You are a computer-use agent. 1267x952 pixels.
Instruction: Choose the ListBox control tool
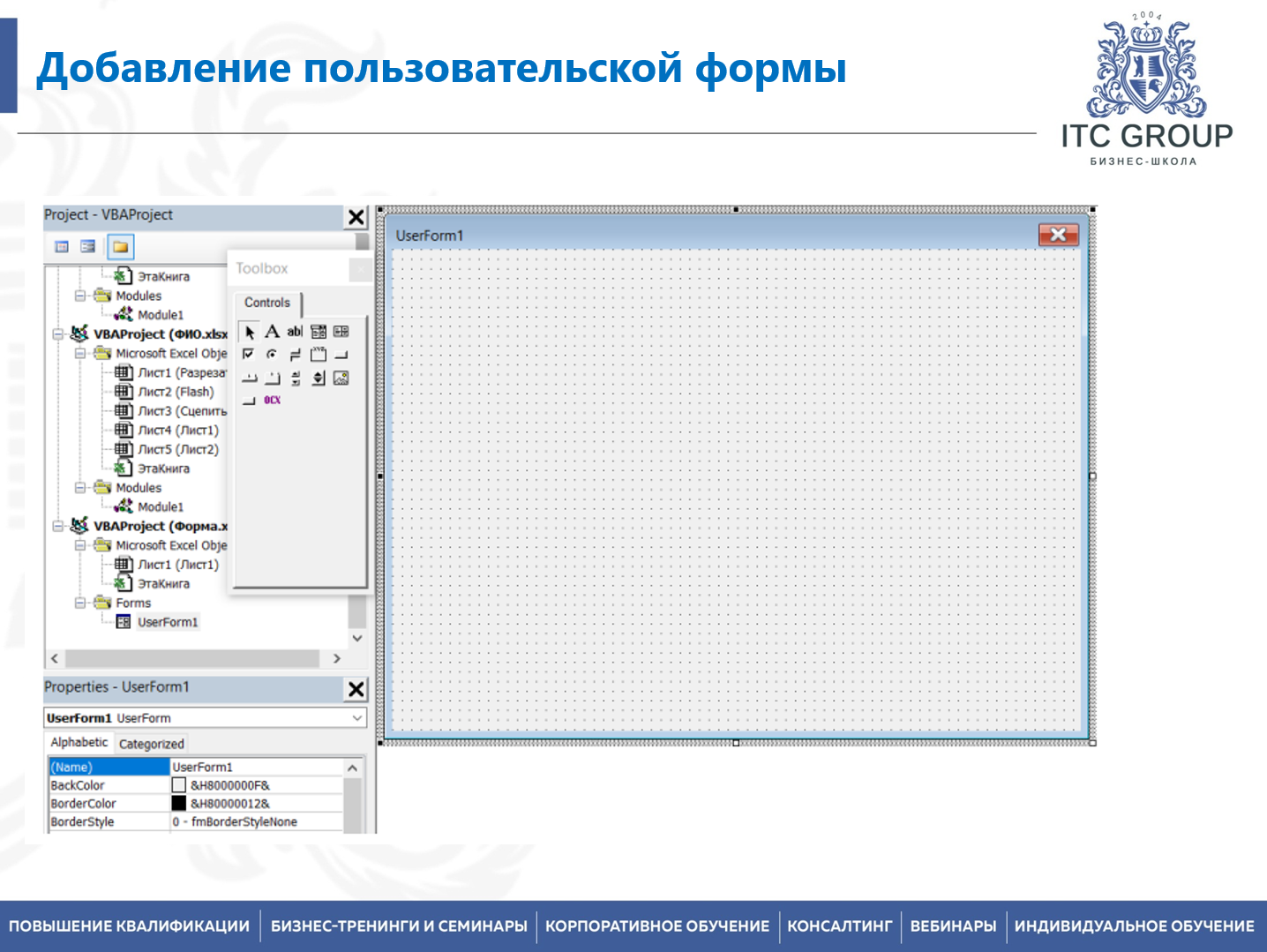point(341,332)
